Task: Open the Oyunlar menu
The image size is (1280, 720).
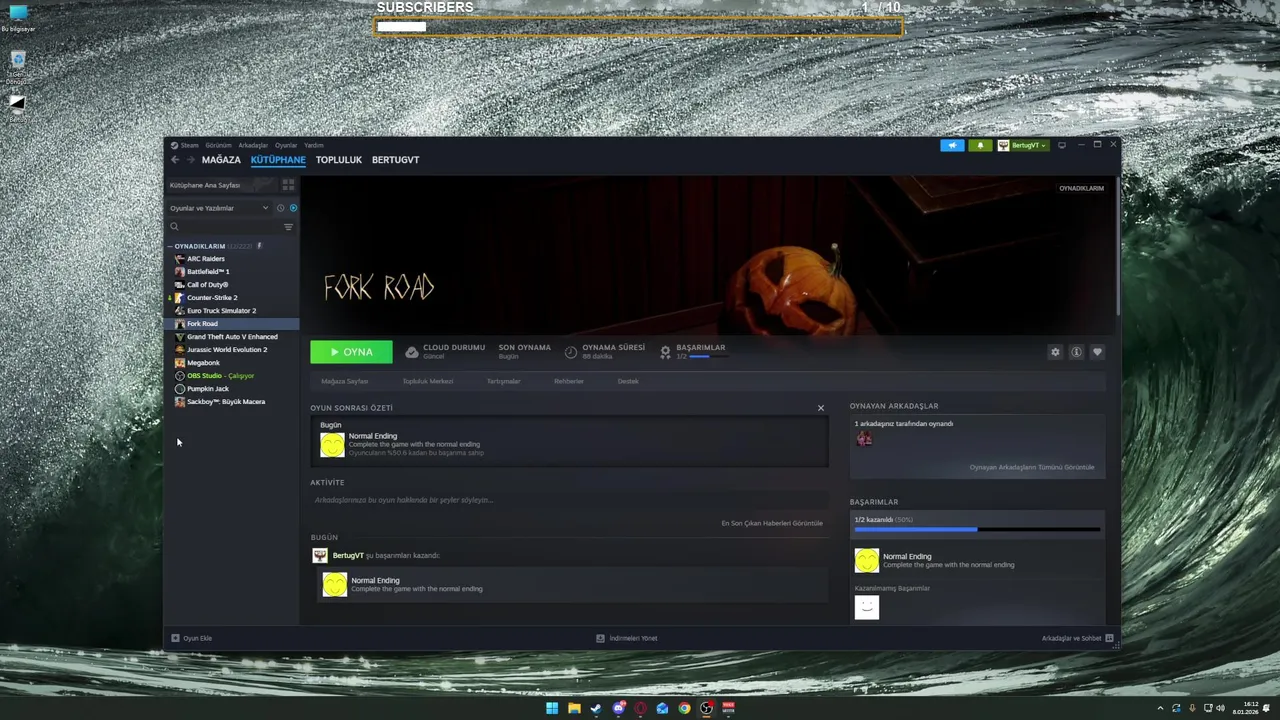Action: coord(286,145)
